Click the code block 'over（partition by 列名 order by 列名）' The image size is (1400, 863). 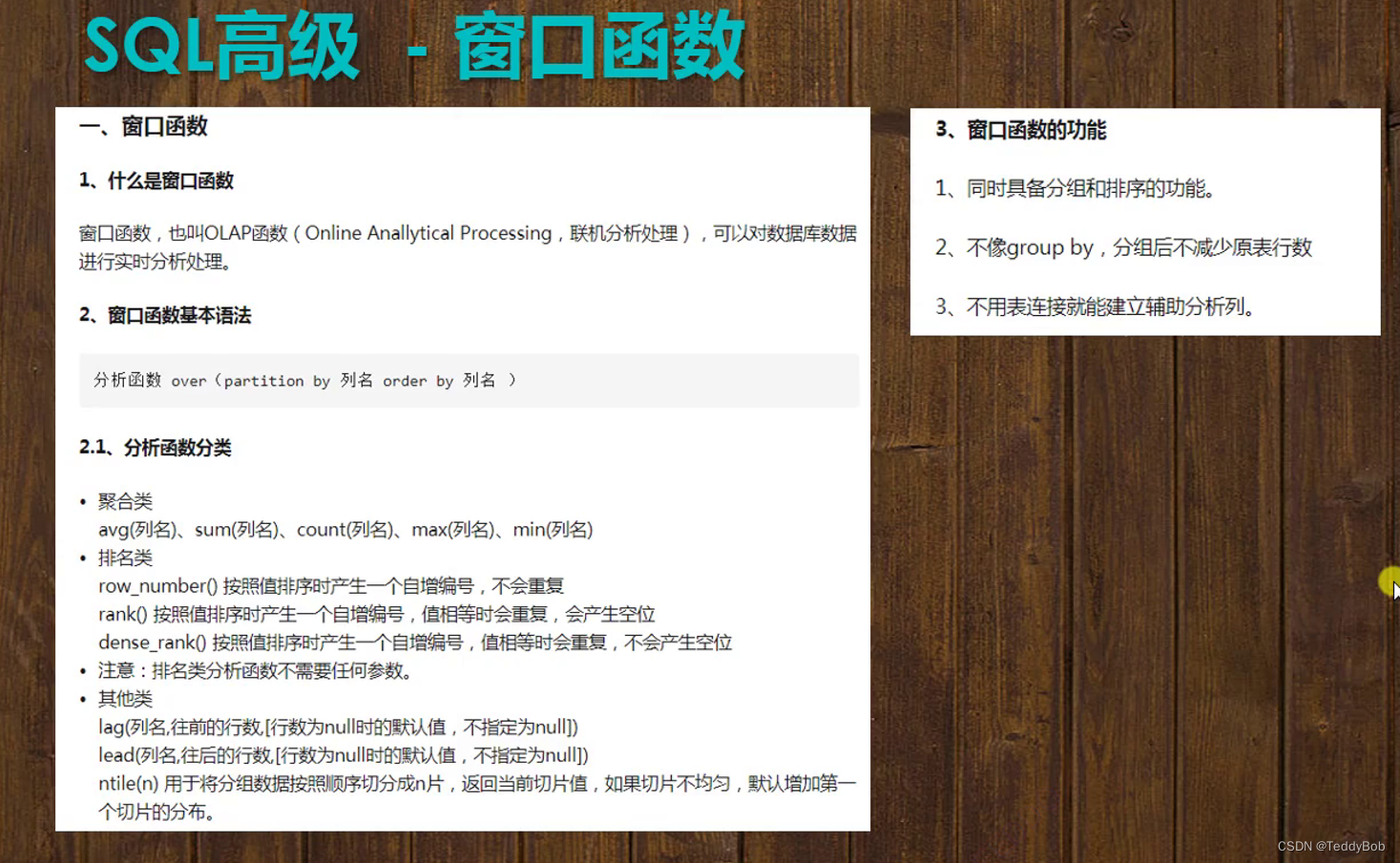point(469,381)
